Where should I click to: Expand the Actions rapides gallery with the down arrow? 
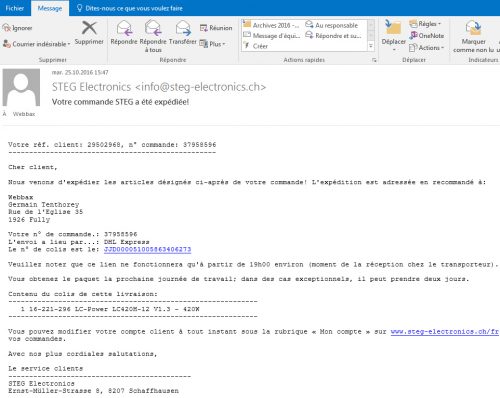(371, 46)
